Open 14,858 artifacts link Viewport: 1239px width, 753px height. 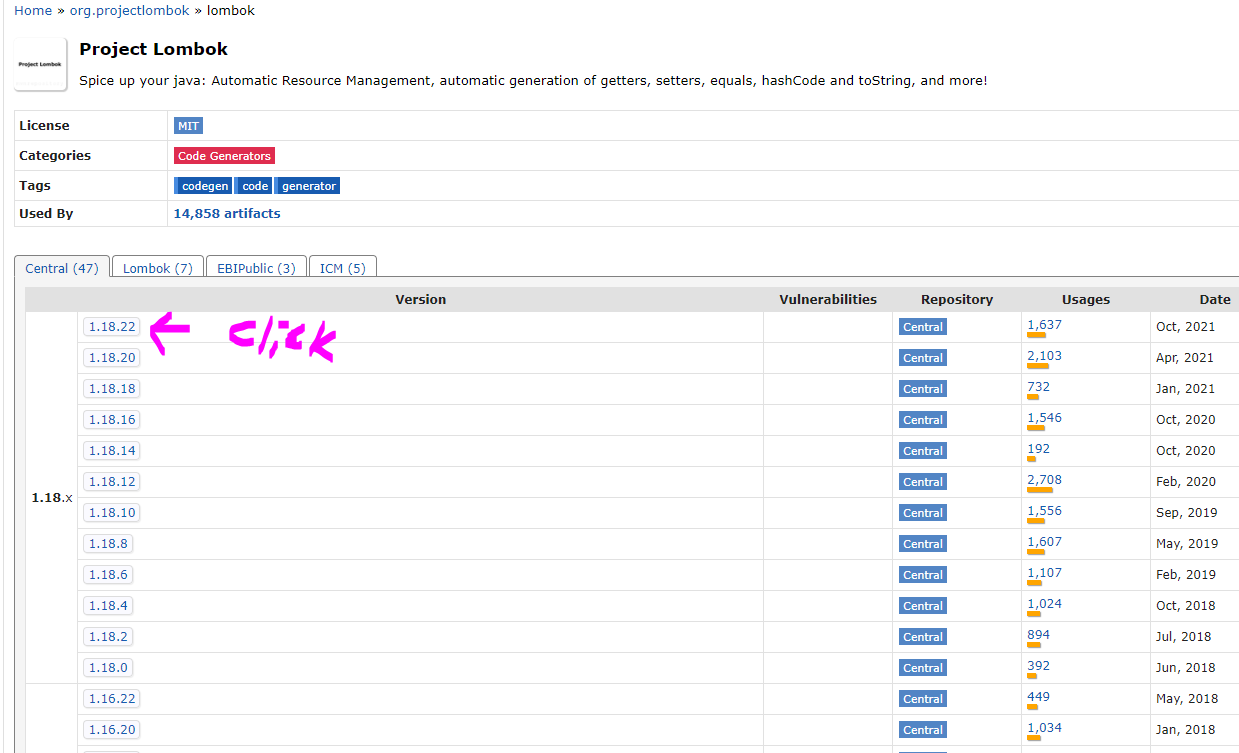click(x=227, y=213)
